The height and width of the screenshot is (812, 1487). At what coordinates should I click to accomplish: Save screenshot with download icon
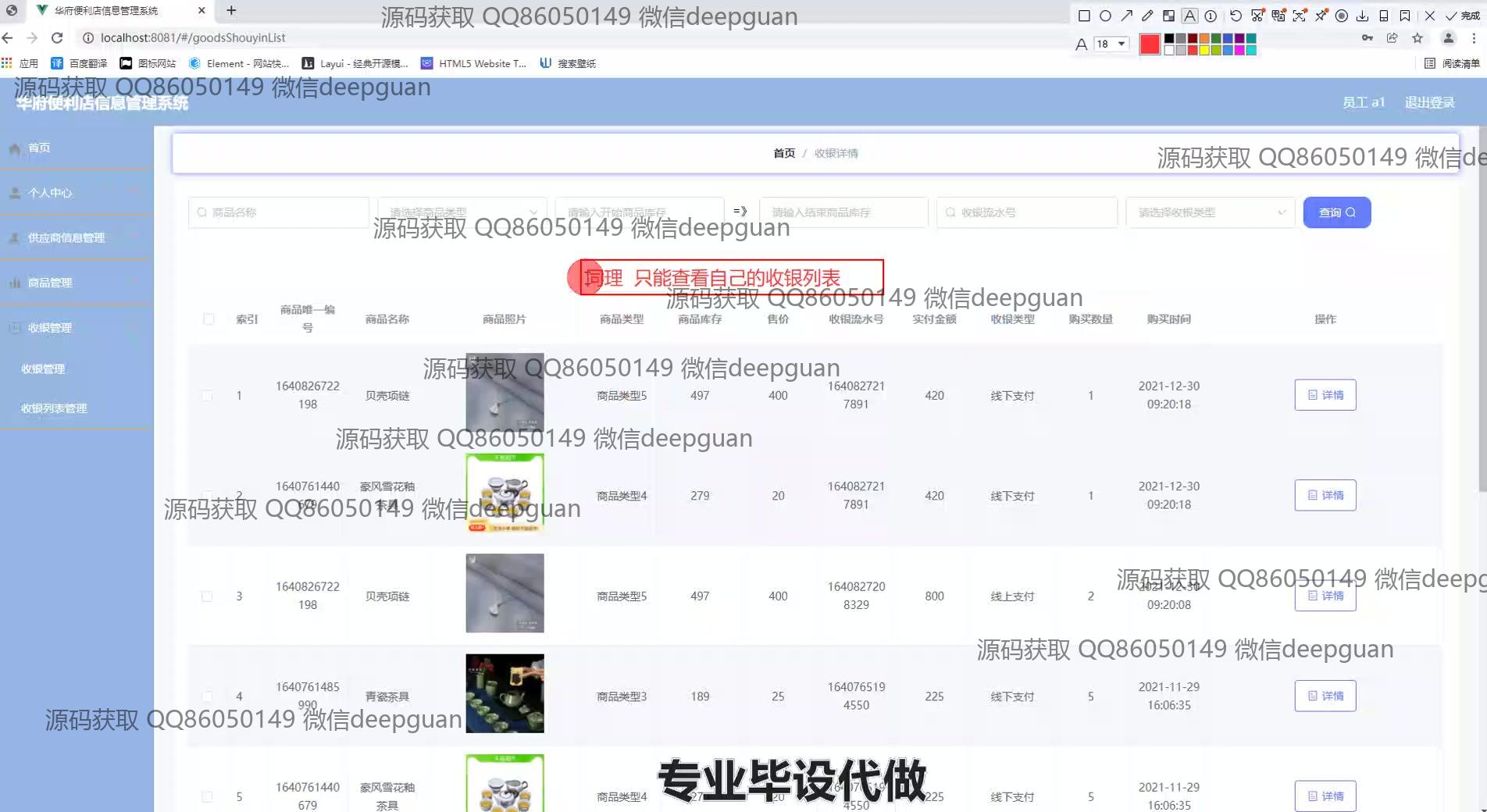click(1363, 16)
